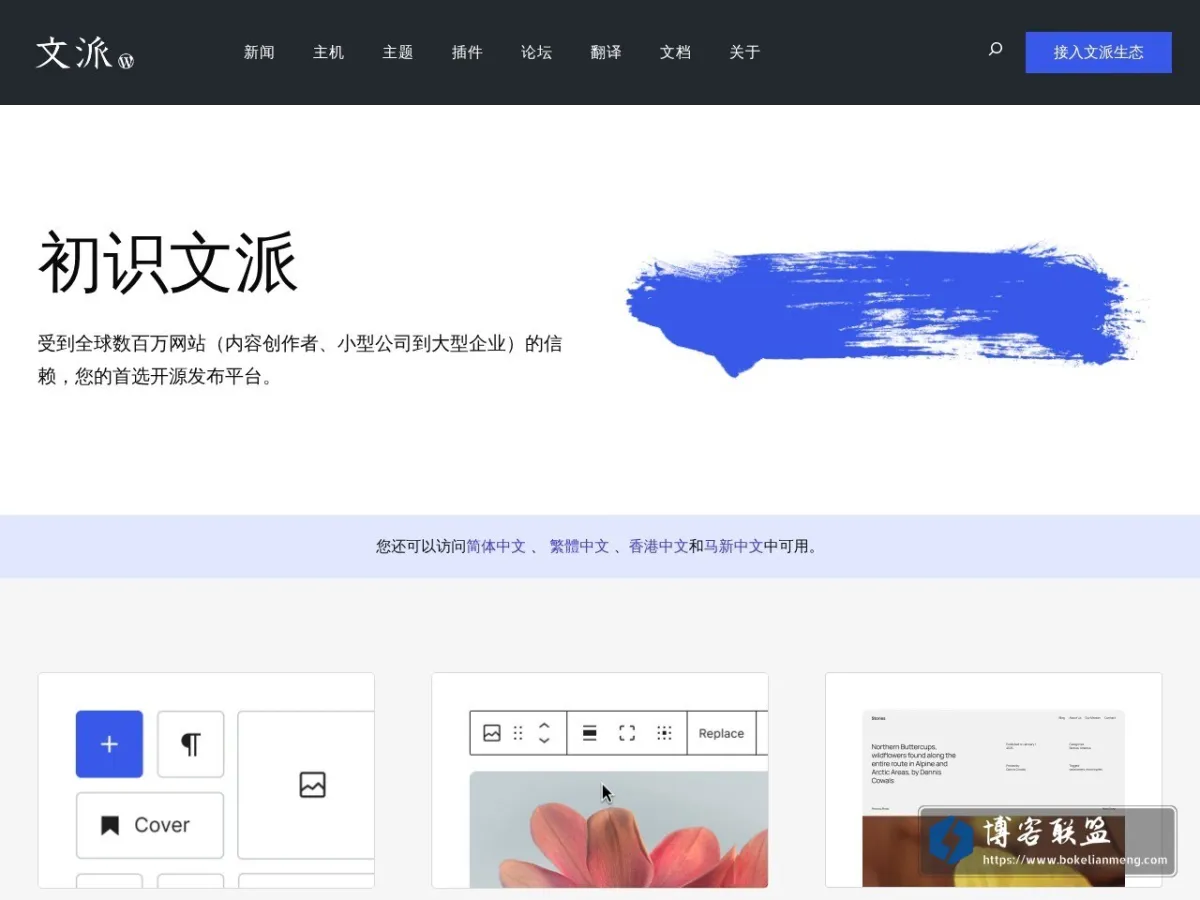Click the align icon in the block toolbar

coord(590,733)
